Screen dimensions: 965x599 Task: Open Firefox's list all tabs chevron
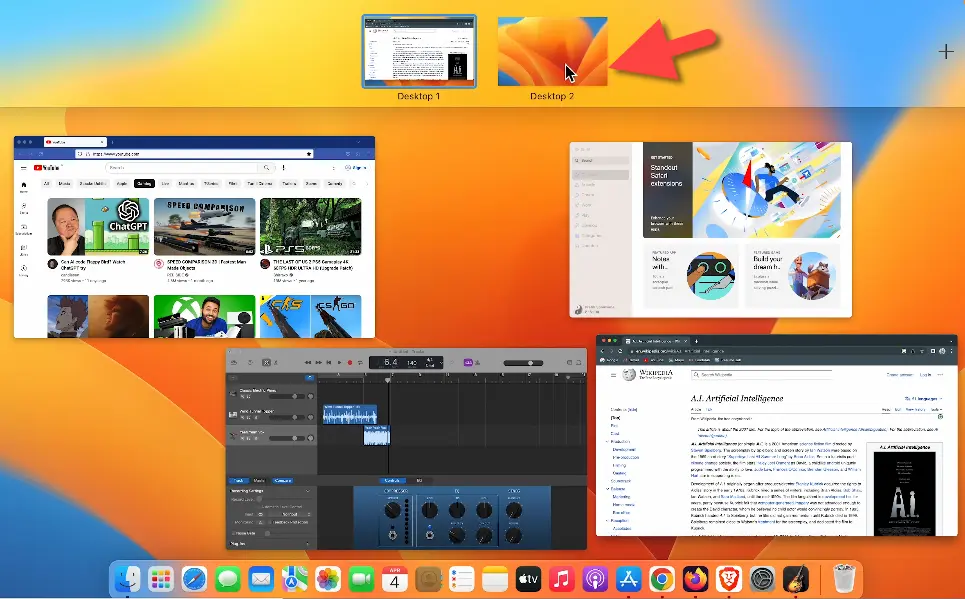[359, 142]
